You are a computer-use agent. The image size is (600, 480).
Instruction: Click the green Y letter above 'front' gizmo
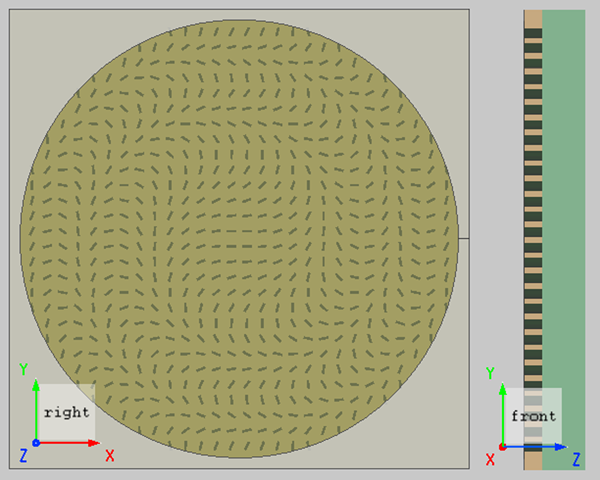click(x=490, y=373)
